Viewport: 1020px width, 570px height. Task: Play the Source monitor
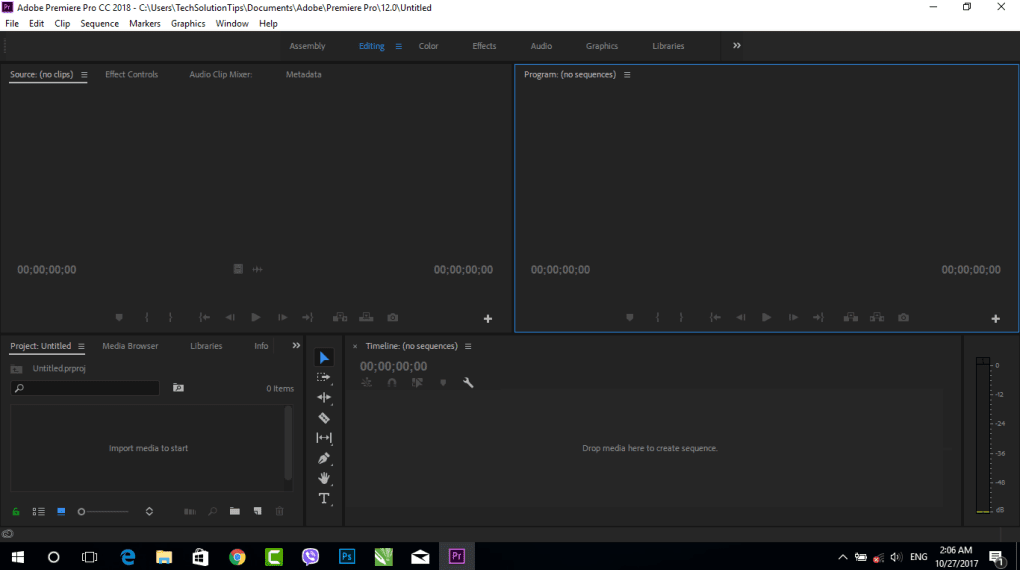pos(256,318)
